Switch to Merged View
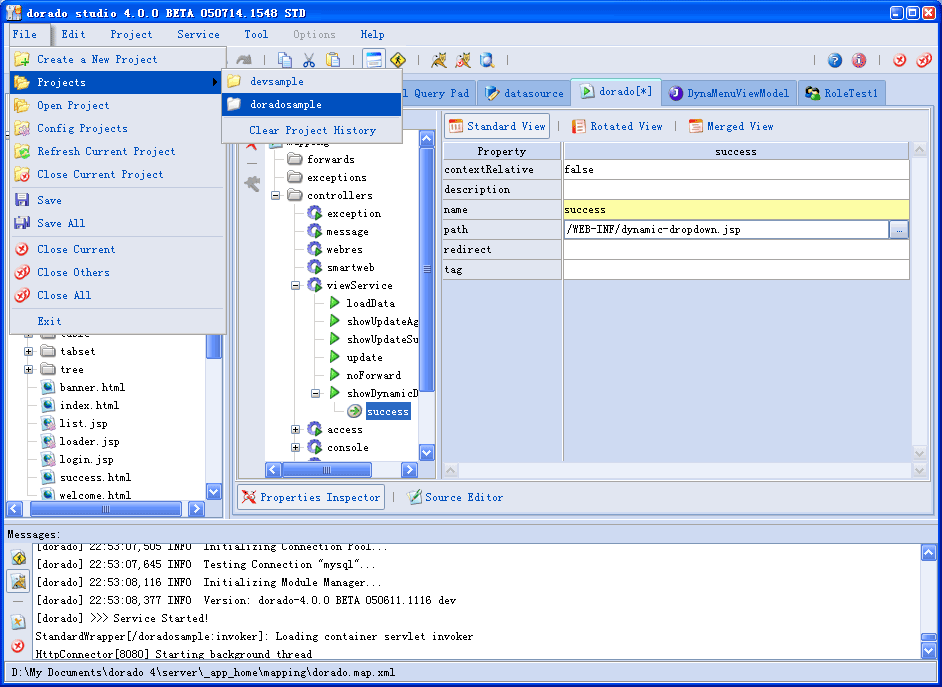 click(x=731, y=126)
